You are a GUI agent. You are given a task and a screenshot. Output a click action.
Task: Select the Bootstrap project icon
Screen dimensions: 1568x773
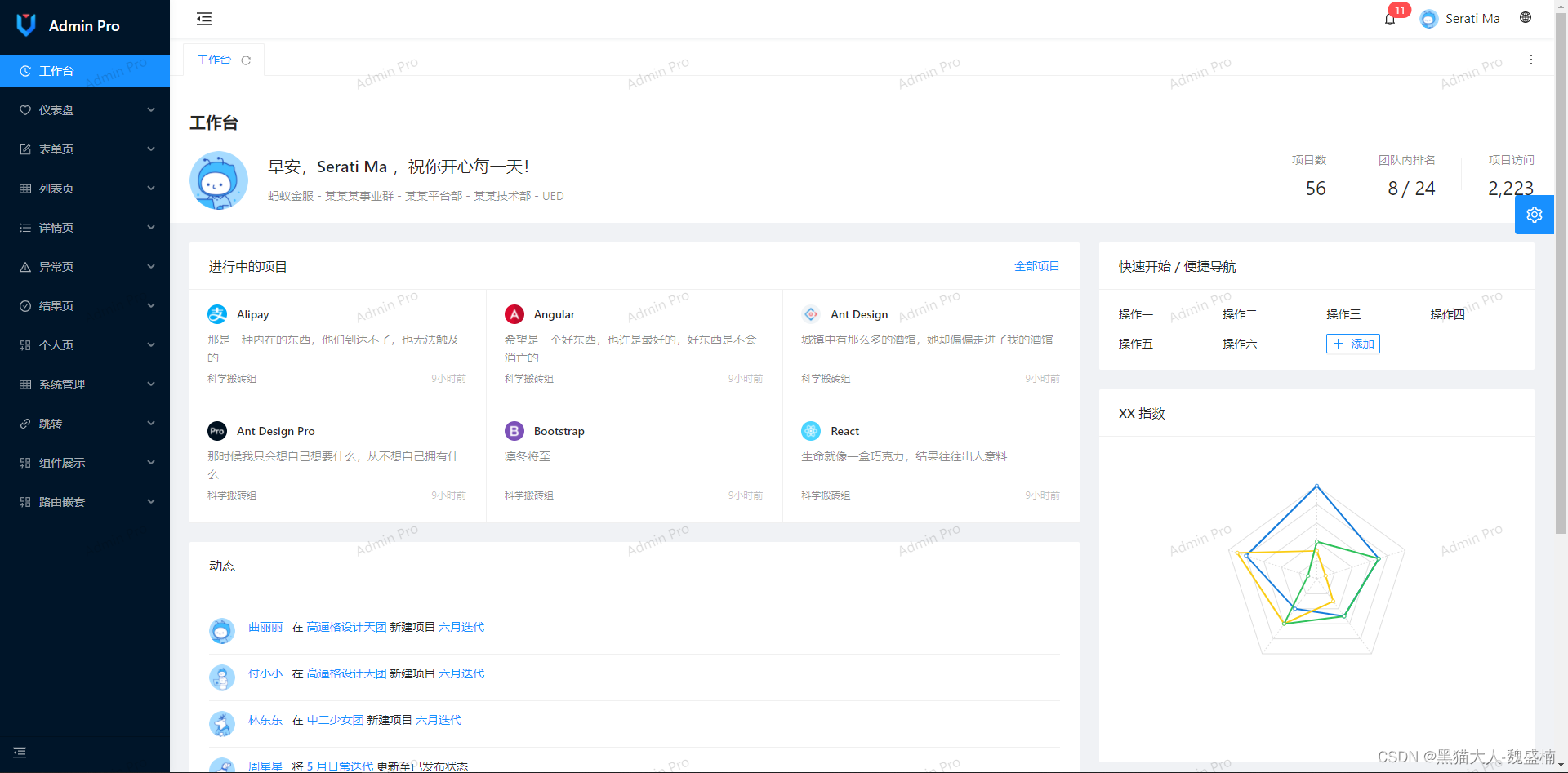(514, 431)
